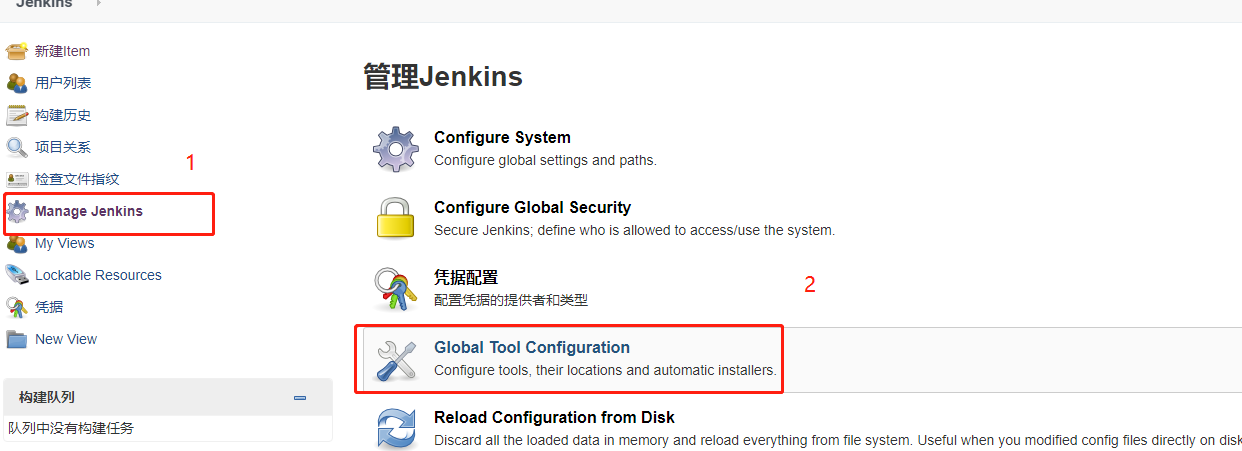Click the Reload Configuration refresh arrows icon
The width and height of the screenshot is (1242, 451).
coord(396,429)
